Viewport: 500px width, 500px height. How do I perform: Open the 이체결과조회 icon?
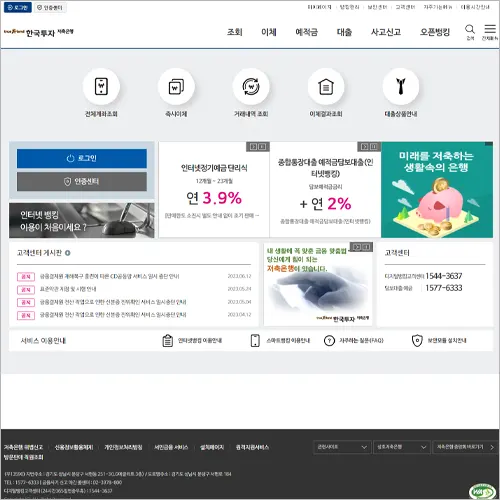pos(326,87)
